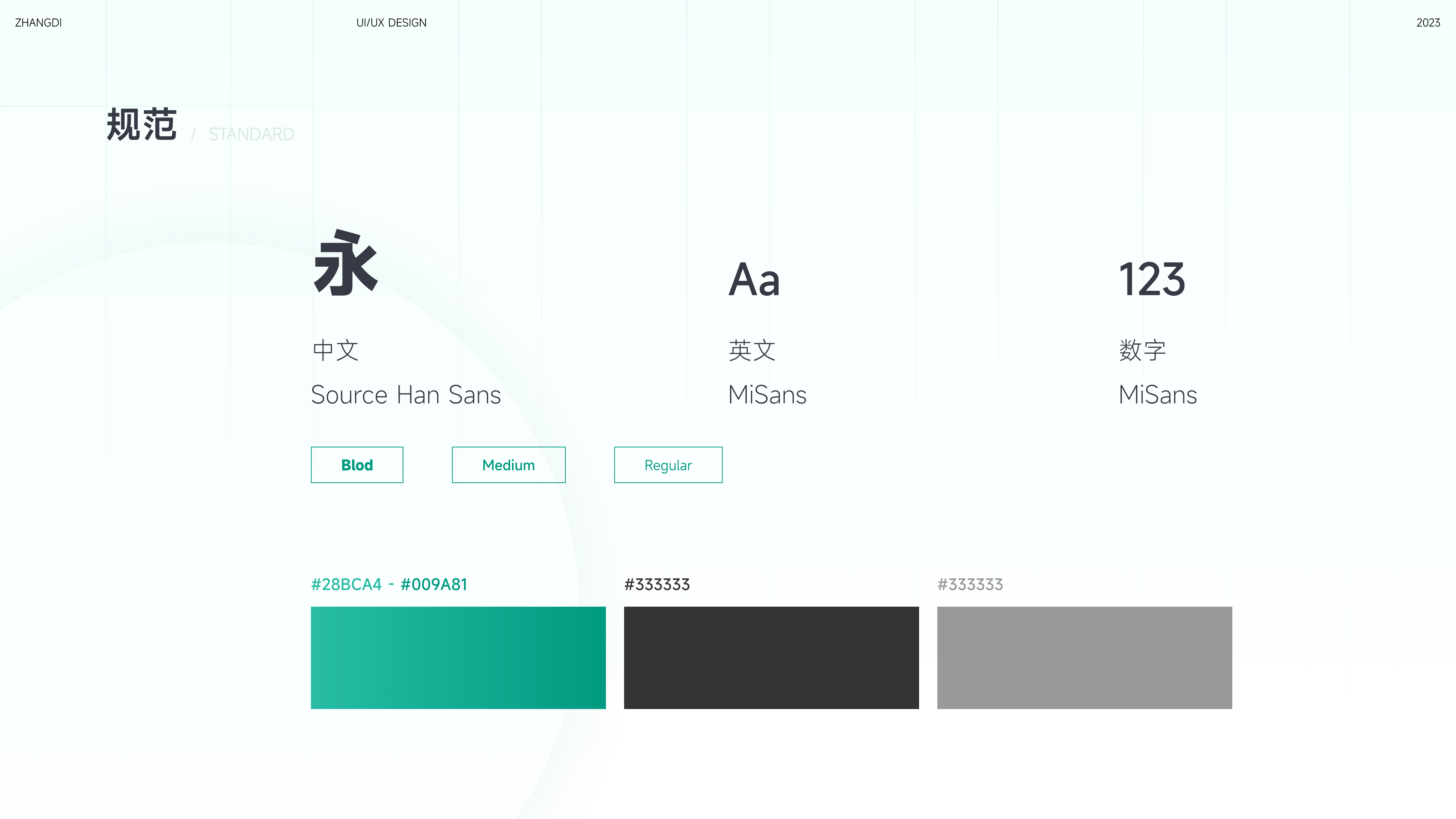
Task: Click the dark #333333 hex label
Action: pyautogui.click(x=657, y=584)
